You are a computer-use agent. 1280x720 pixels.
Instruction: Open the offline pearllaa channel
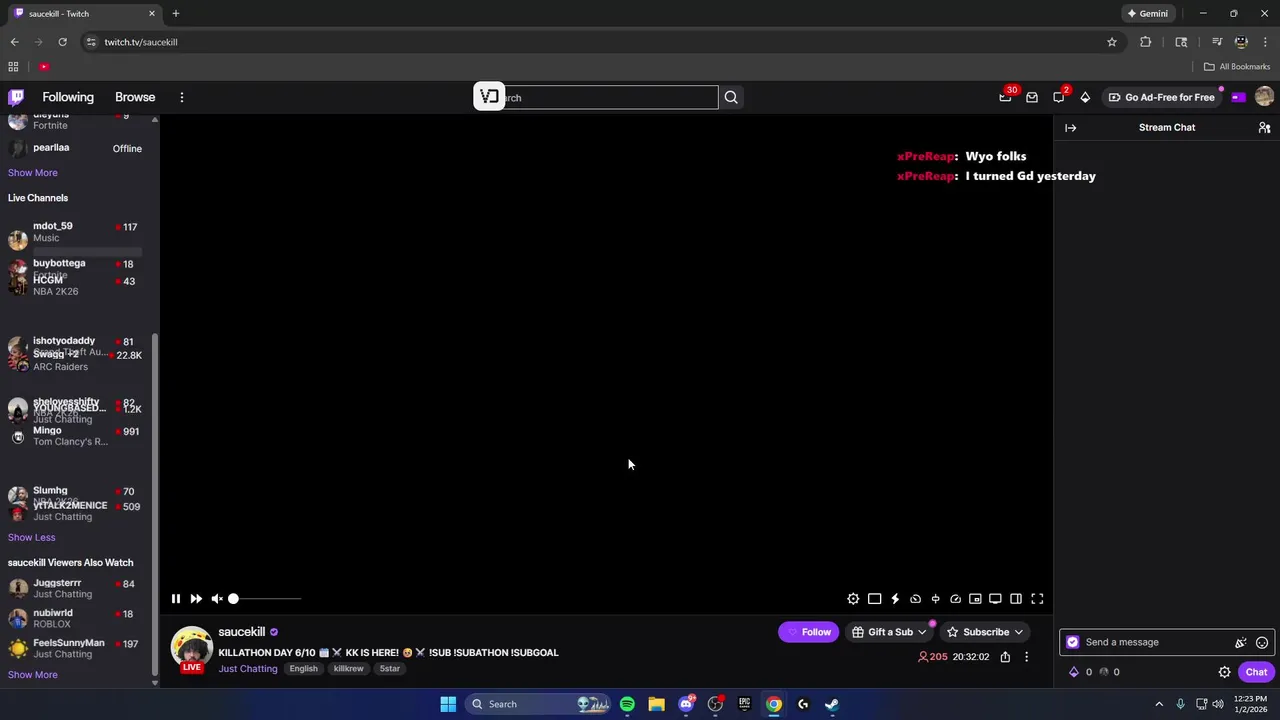[x=76, y=148]
